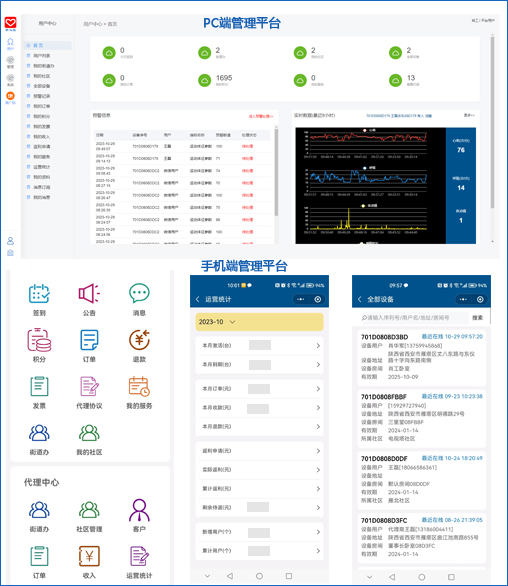Open the 退款 refund yen icon
Viewport: 508px width, 586px height.
(139, 340)
